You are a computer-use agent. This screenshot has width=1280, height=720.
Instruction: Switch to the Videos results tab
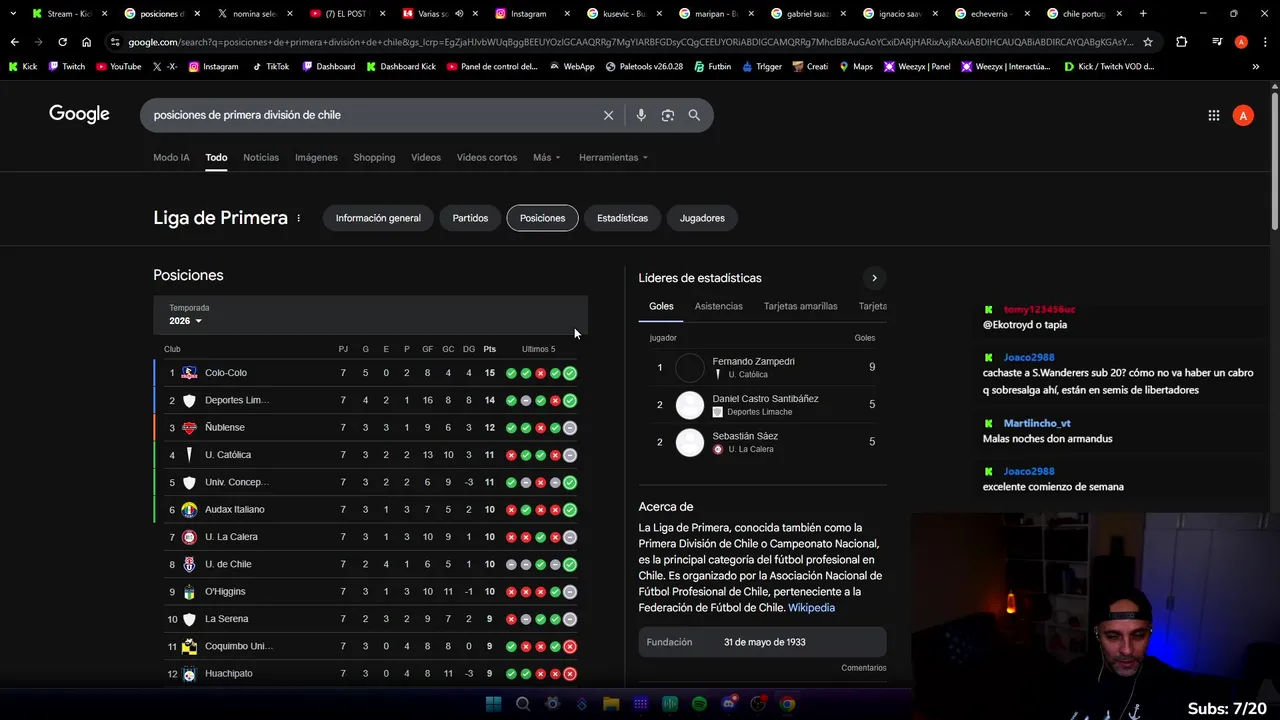[426, 157]
